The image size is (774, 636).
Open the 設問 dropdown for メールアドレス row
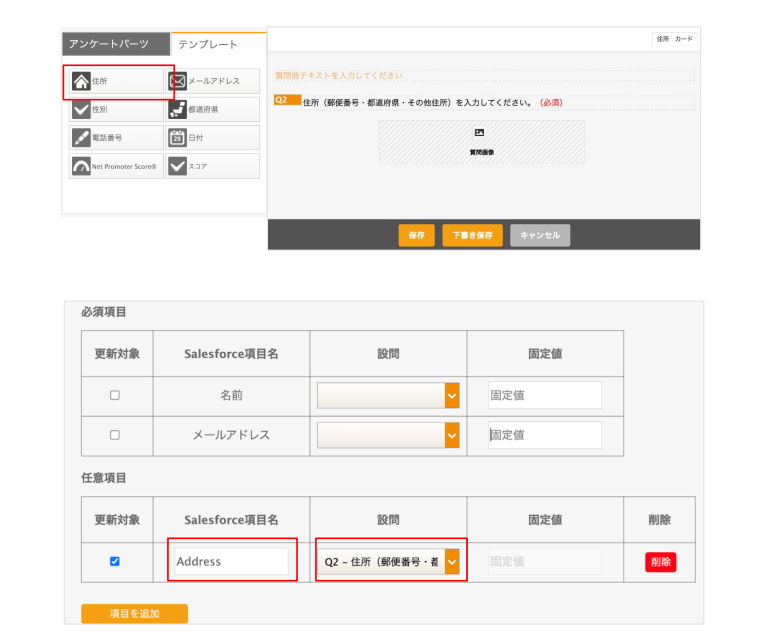tap(388, 435)
